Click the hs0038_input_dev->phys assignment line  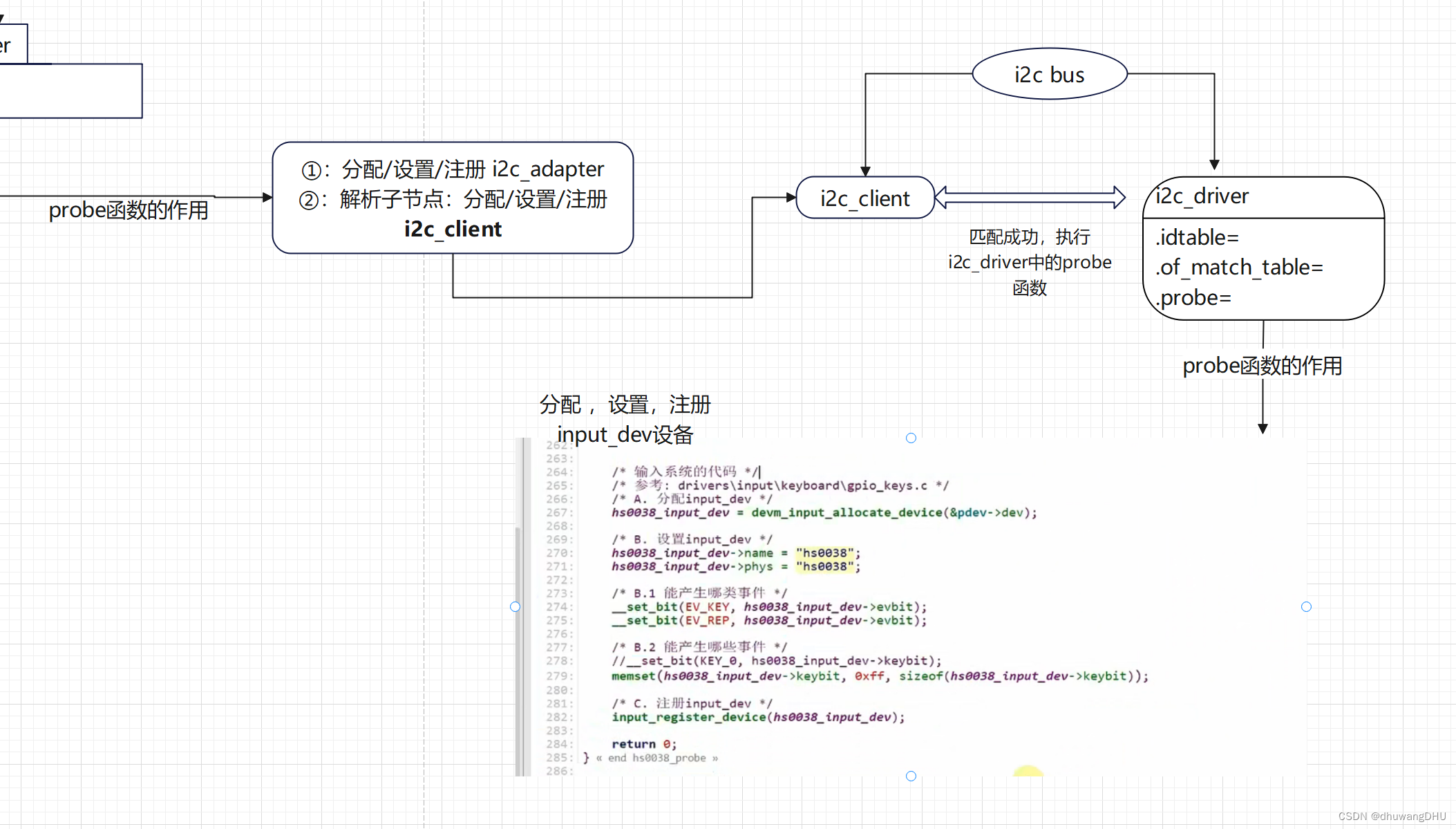click(x=736, y=566)
